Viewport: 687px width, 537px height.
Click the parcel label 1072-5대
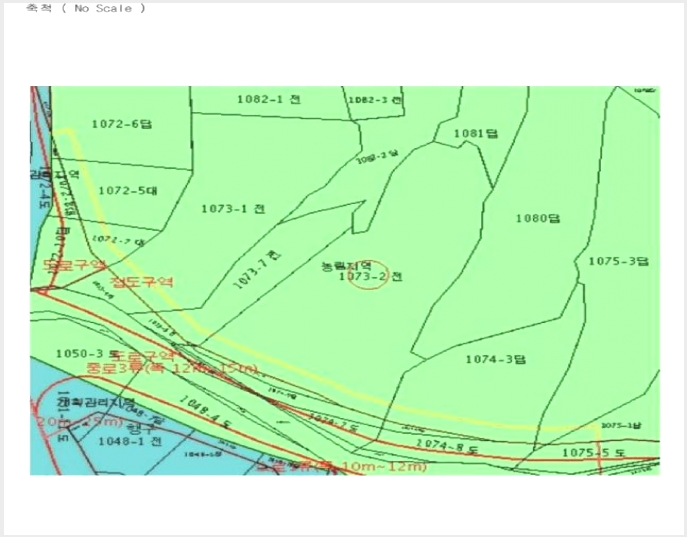pos(128,191)
